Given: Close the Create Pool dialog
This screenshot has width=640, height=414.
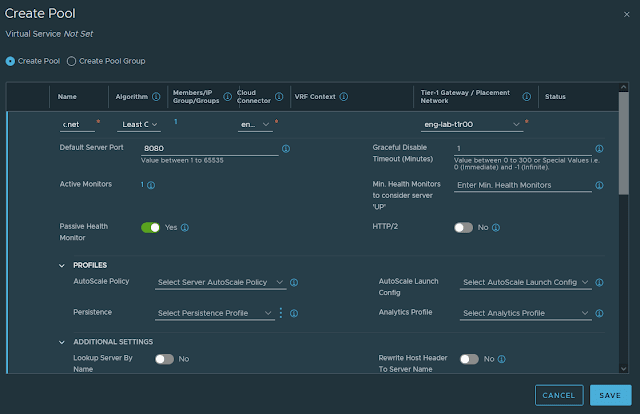Looking at the screenshot, I should click(627, 15).
